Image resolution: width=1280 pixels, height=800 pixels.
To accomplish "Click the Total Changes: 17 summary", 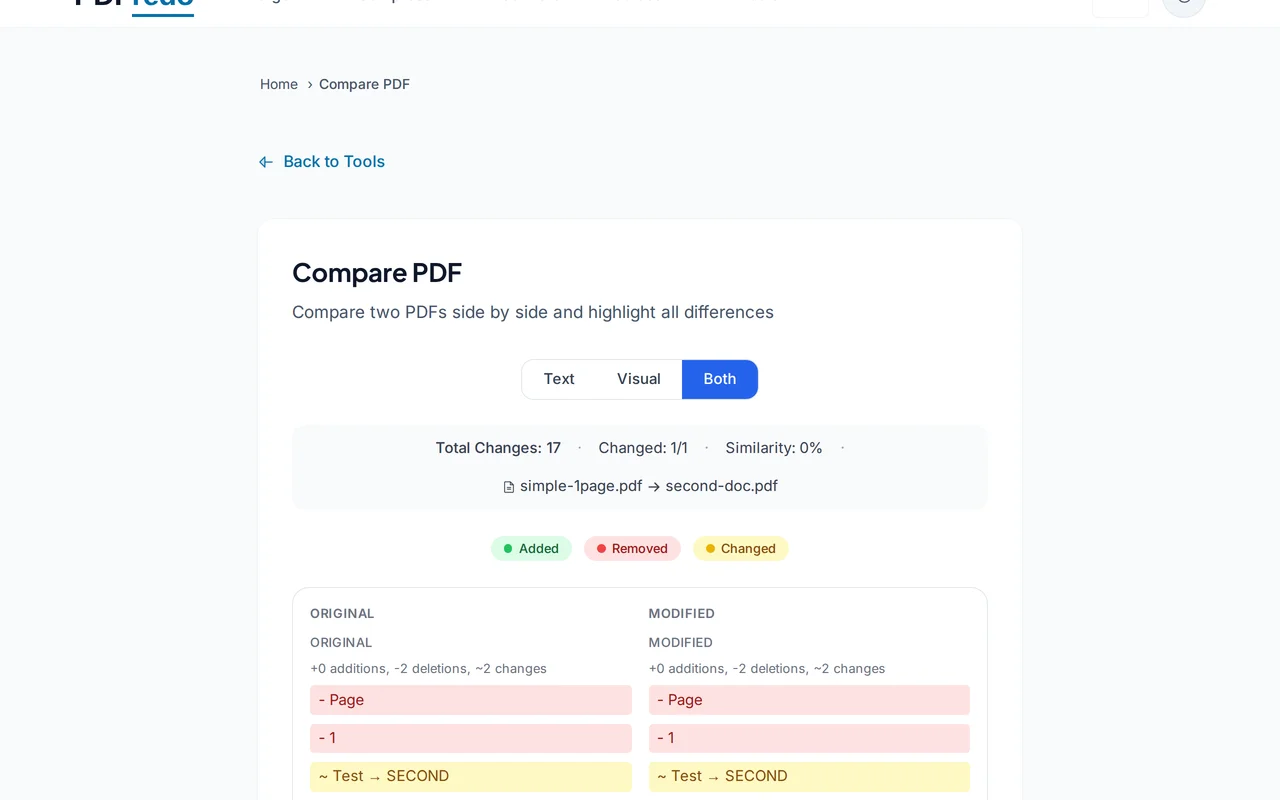I will 498,448.
